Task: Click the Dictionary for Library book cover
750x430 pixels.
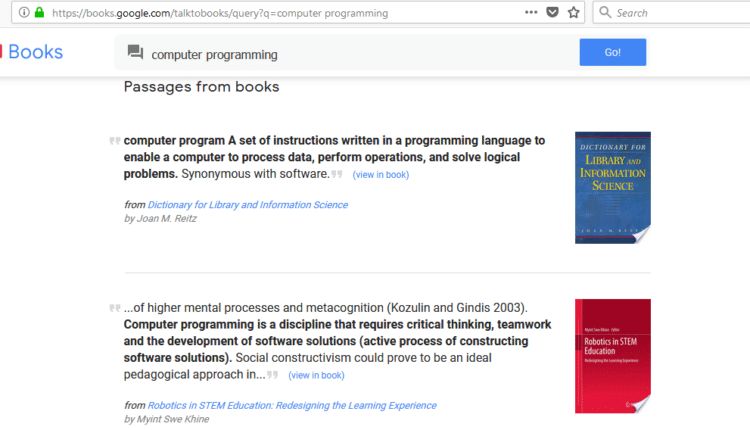Action: pos(613,187)
